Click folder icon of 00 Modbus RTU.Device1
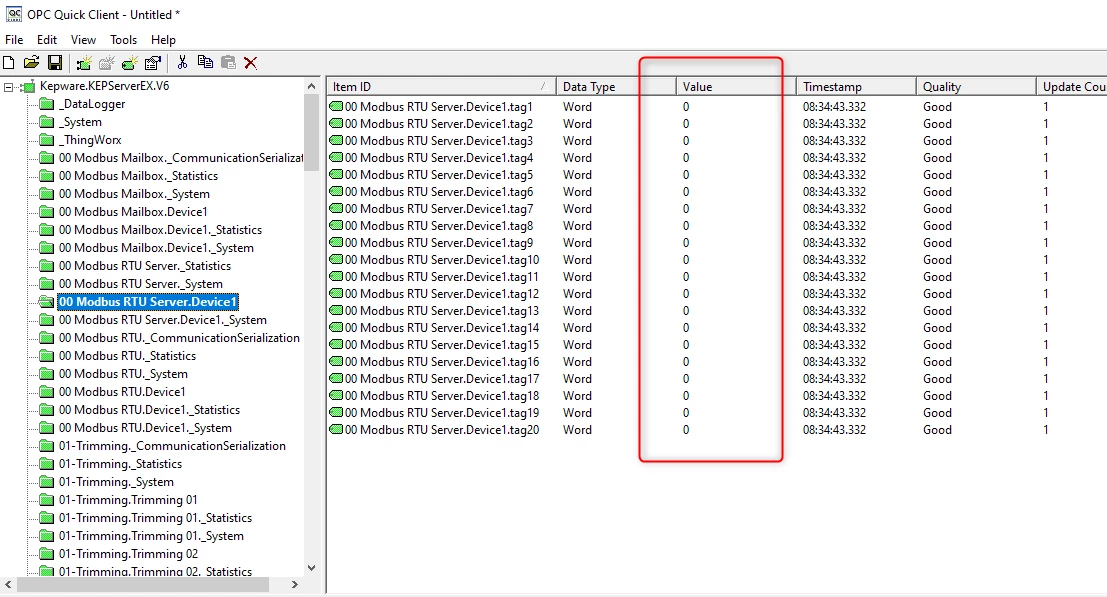Image resolution: width=1107 pixels, height=597 pixels. (x=47, y=392)
